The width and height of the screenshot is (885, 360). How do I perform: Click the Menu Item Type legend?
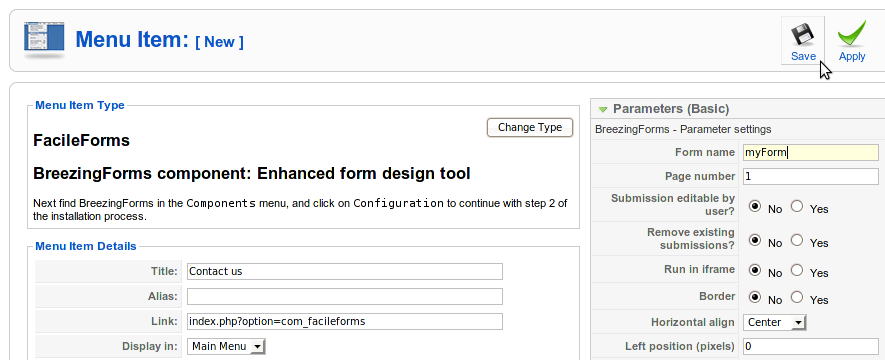(x=80, y=106)
